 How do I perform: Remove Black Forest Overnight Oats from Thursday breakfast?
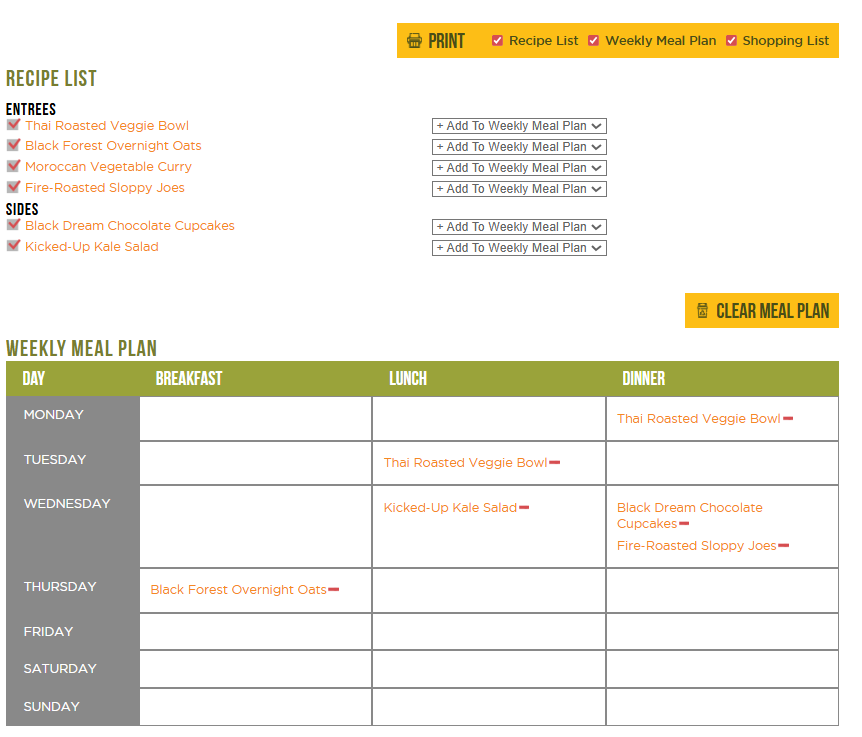click(334, 590)
